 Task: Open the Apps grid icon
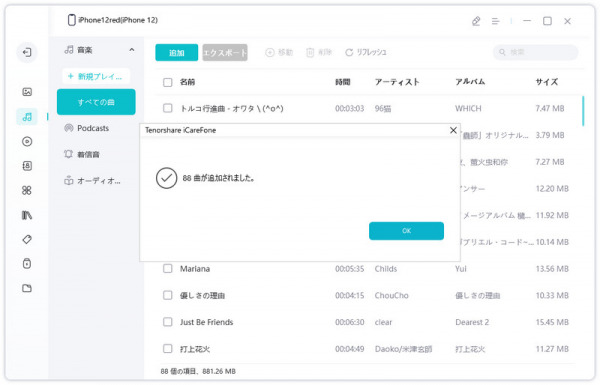coord(27,190)
